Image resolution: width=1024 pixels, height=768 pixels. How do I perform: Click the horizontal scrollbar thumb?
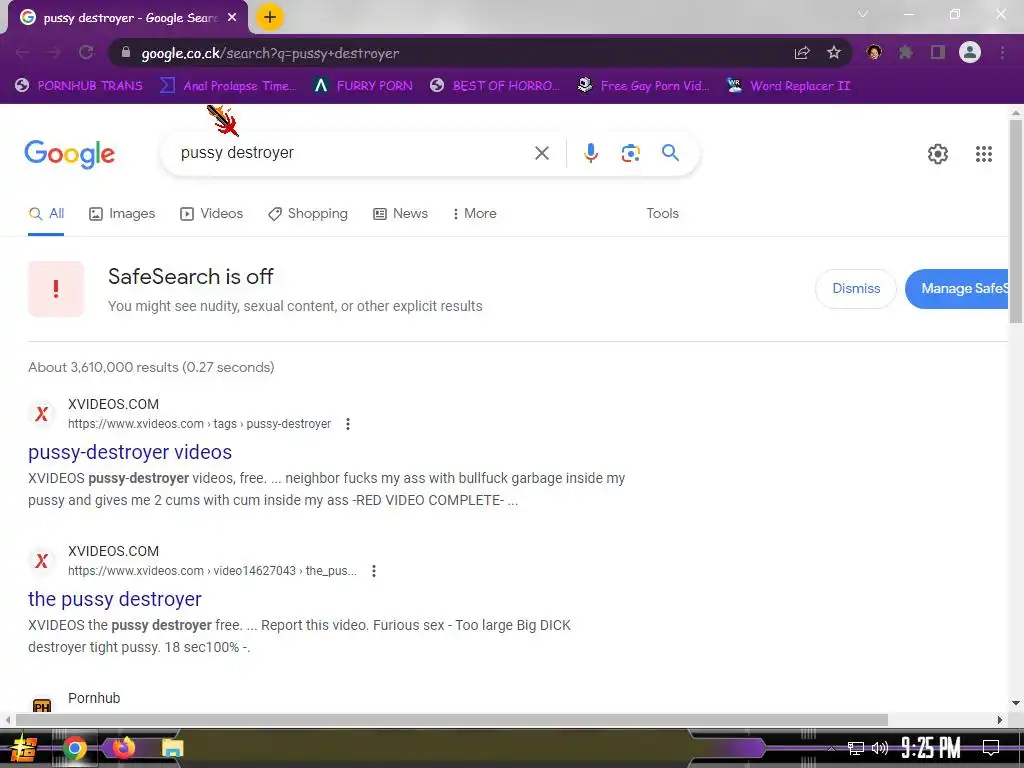(451, 720)
